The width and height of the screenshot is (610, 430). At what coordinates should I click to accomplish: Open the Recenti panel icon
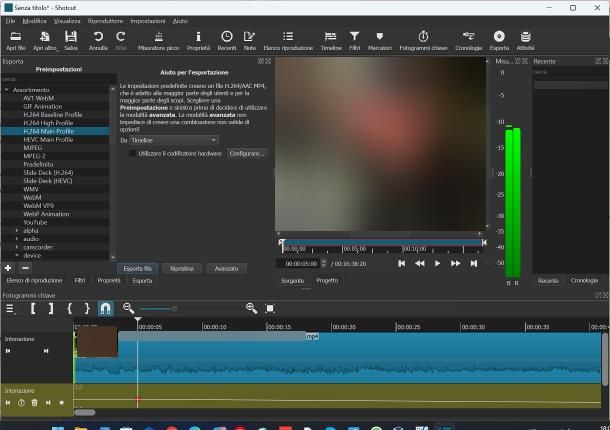[x=227, y=41]
